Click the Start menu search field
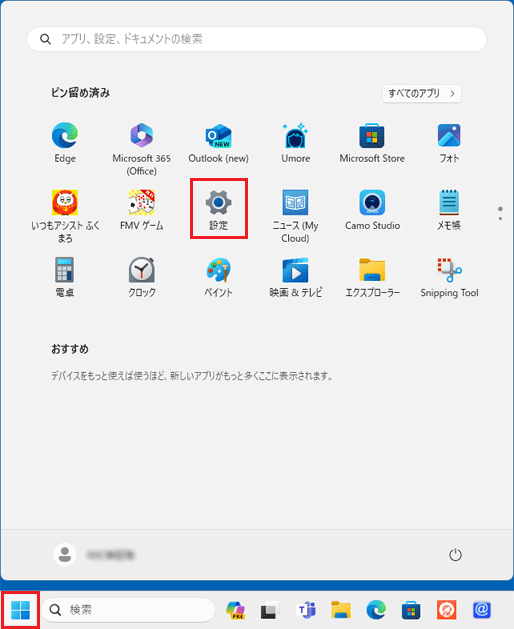 pyautogui.click(x=257, y=39)
